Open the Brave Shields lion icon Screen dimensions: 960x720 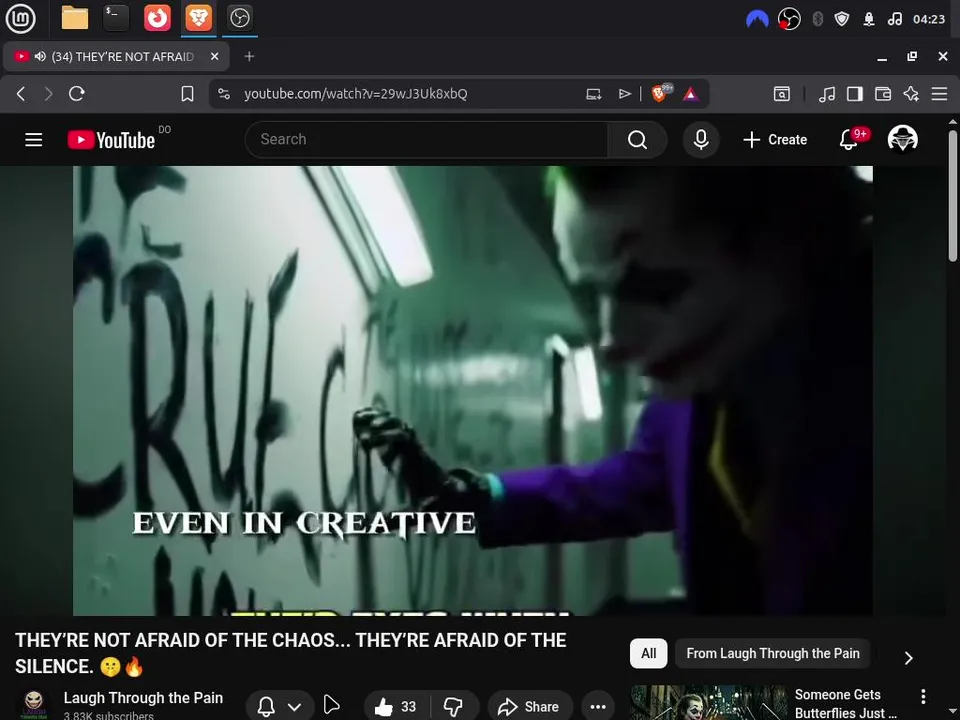coord(660,93)
